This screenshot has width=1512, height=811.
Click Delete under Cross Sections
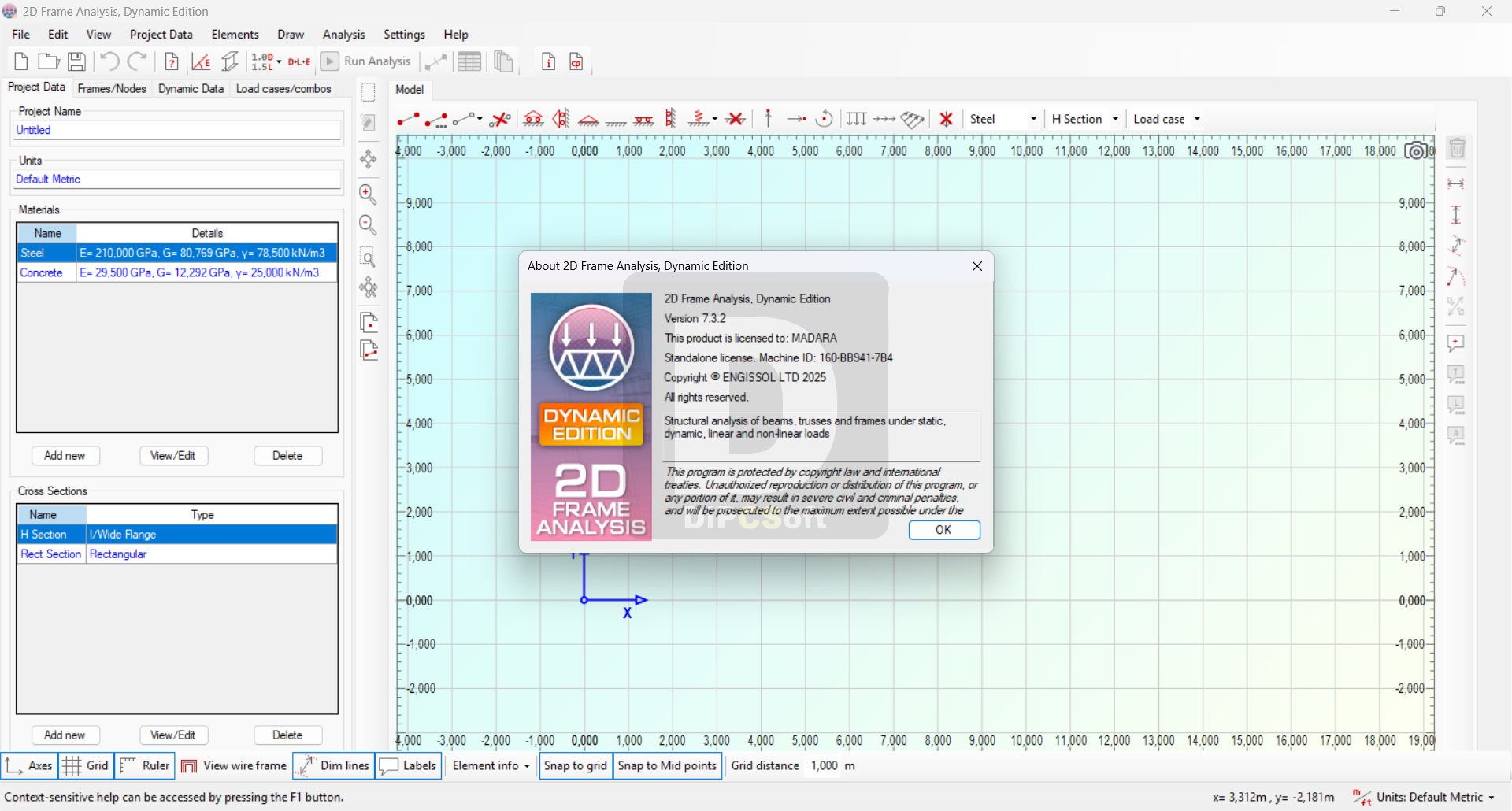tap(287, 735)
